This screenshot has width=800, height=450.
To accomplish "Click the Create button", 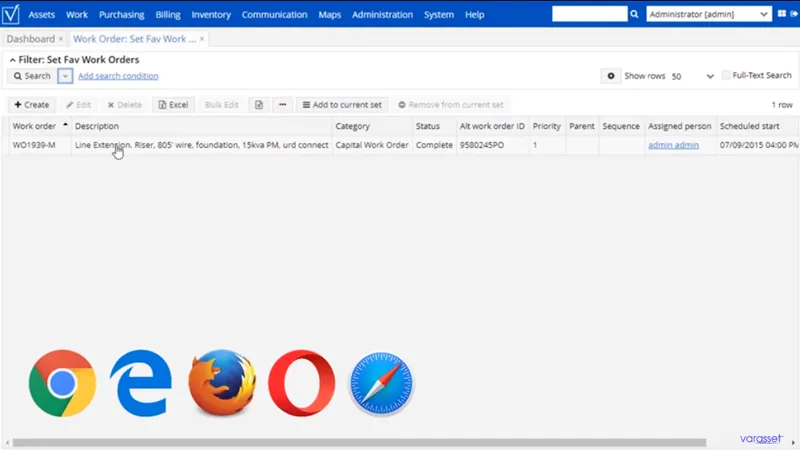I will point(32,105).
